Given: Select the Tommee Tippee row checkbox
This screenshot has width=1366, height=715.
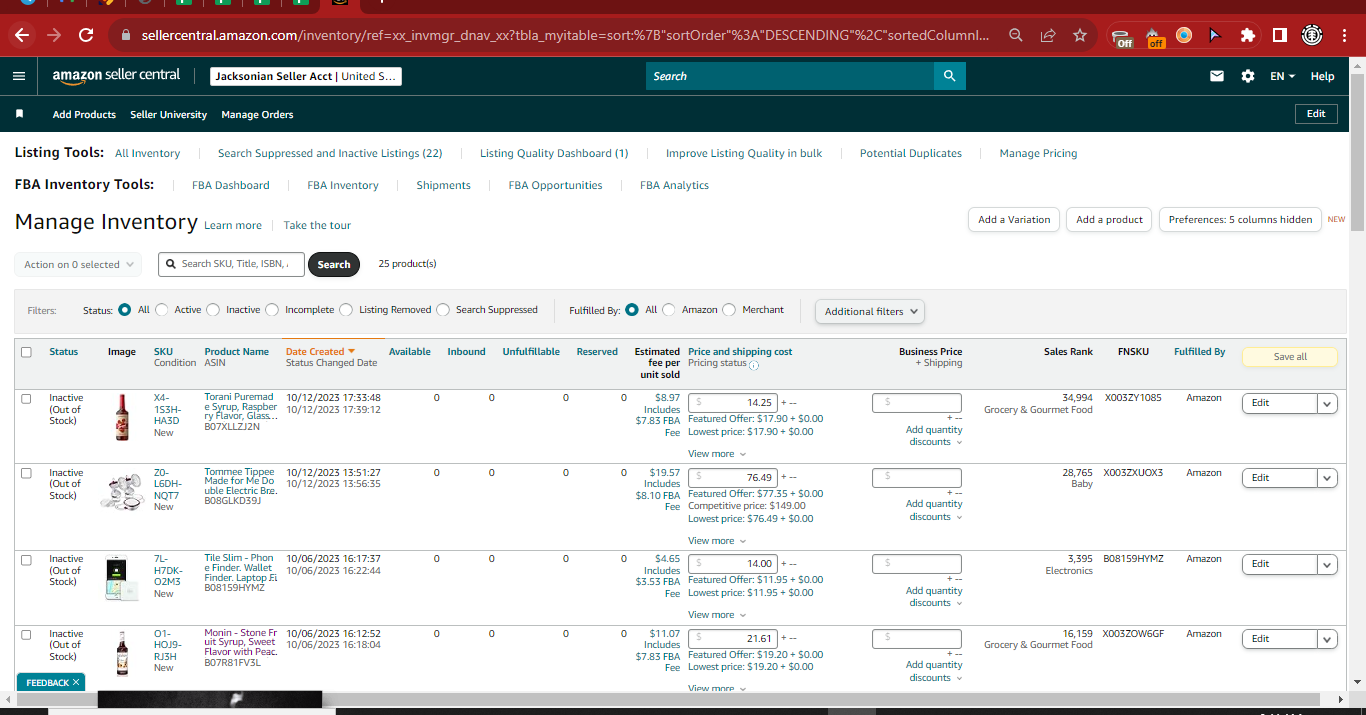Looking at the screenshot, I should point(26,473).
